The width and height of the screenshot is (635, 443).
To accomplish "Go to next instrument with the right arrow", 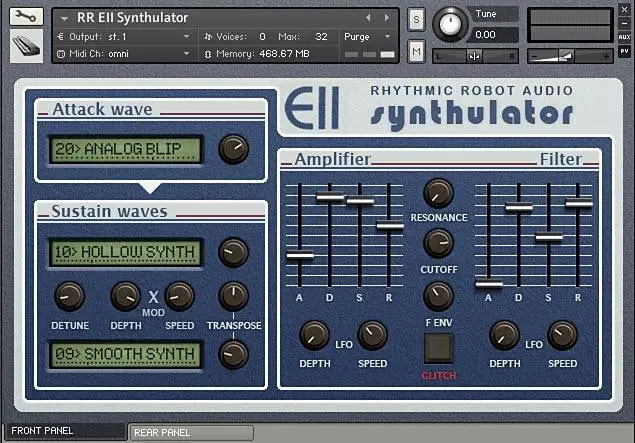I will tap(387, 17).
